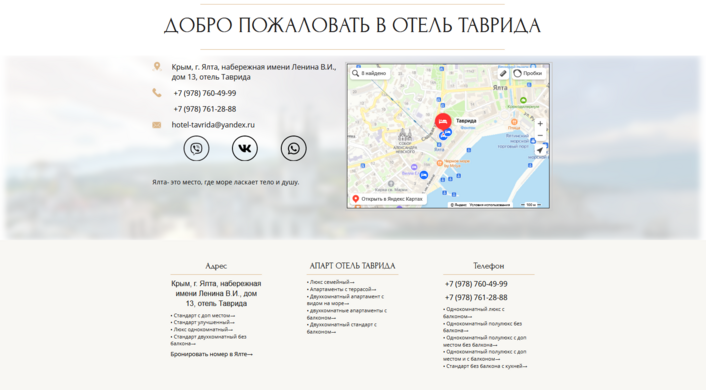Click footer phone +7 (978) 761-28-88
The width and height of the screenshot is (706, 390).
476,298
